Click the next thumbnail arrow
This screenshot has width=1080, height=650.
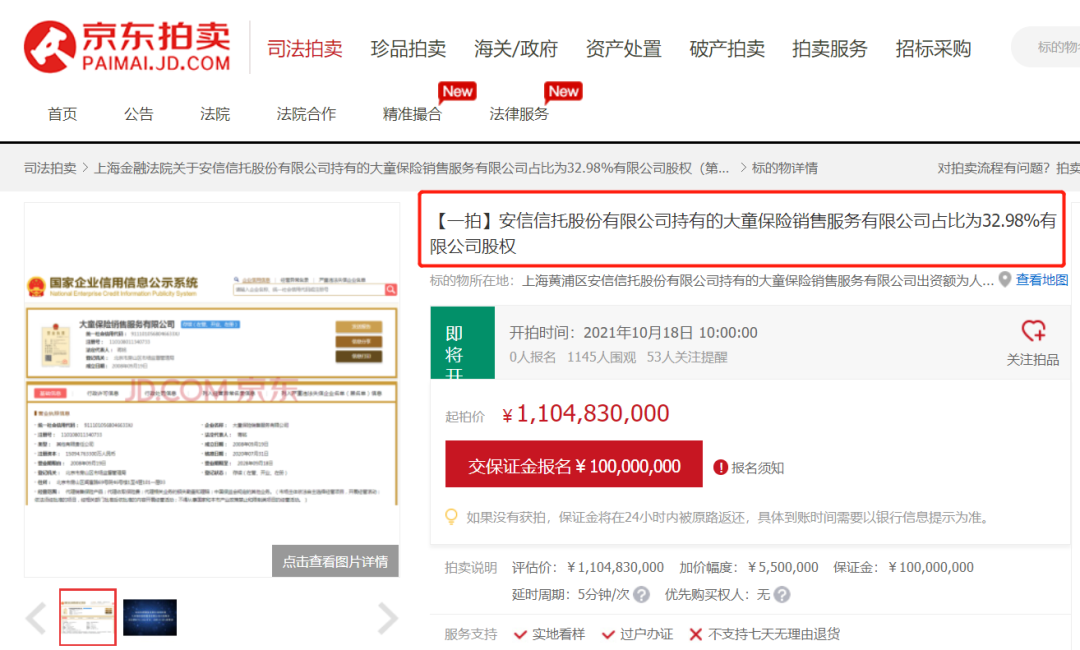(388, 618)
